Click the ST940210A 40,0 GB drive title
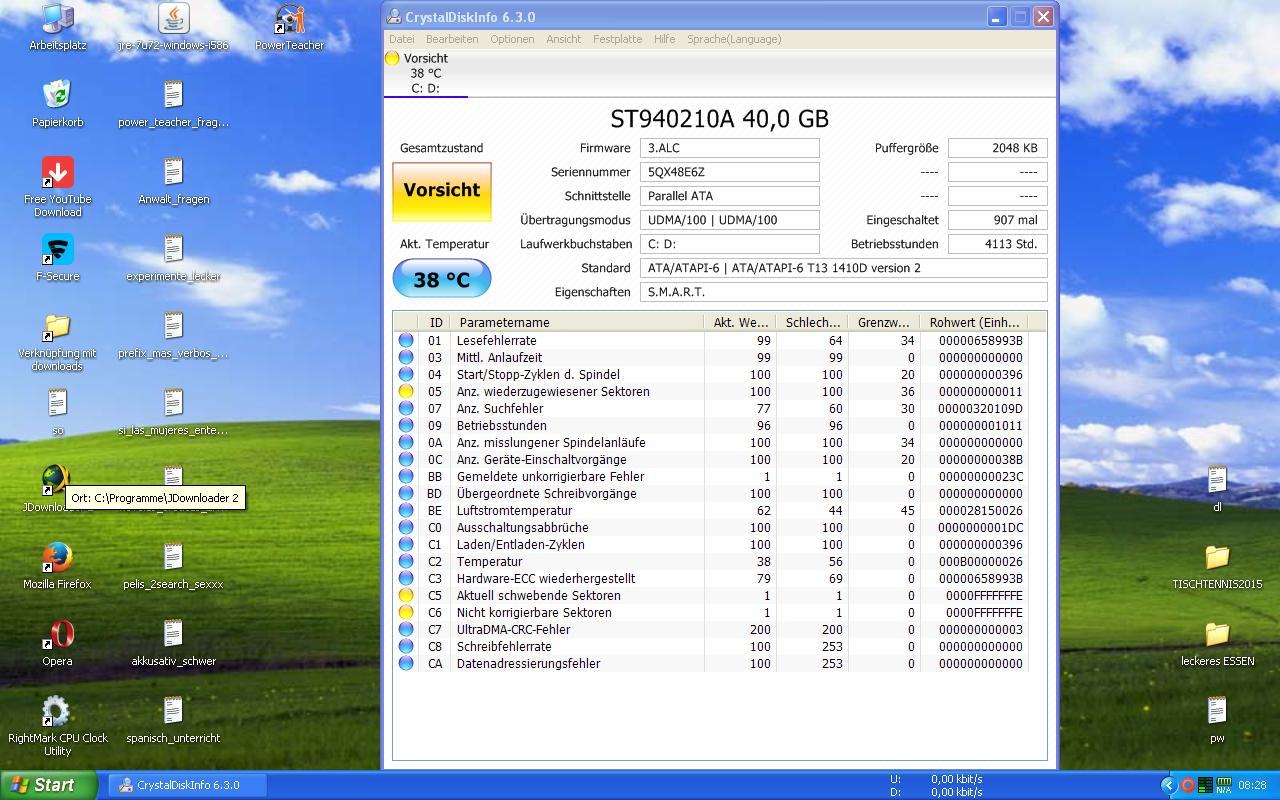The height and width of the screenshot is (800, 1280). click(x=719, y=119)
